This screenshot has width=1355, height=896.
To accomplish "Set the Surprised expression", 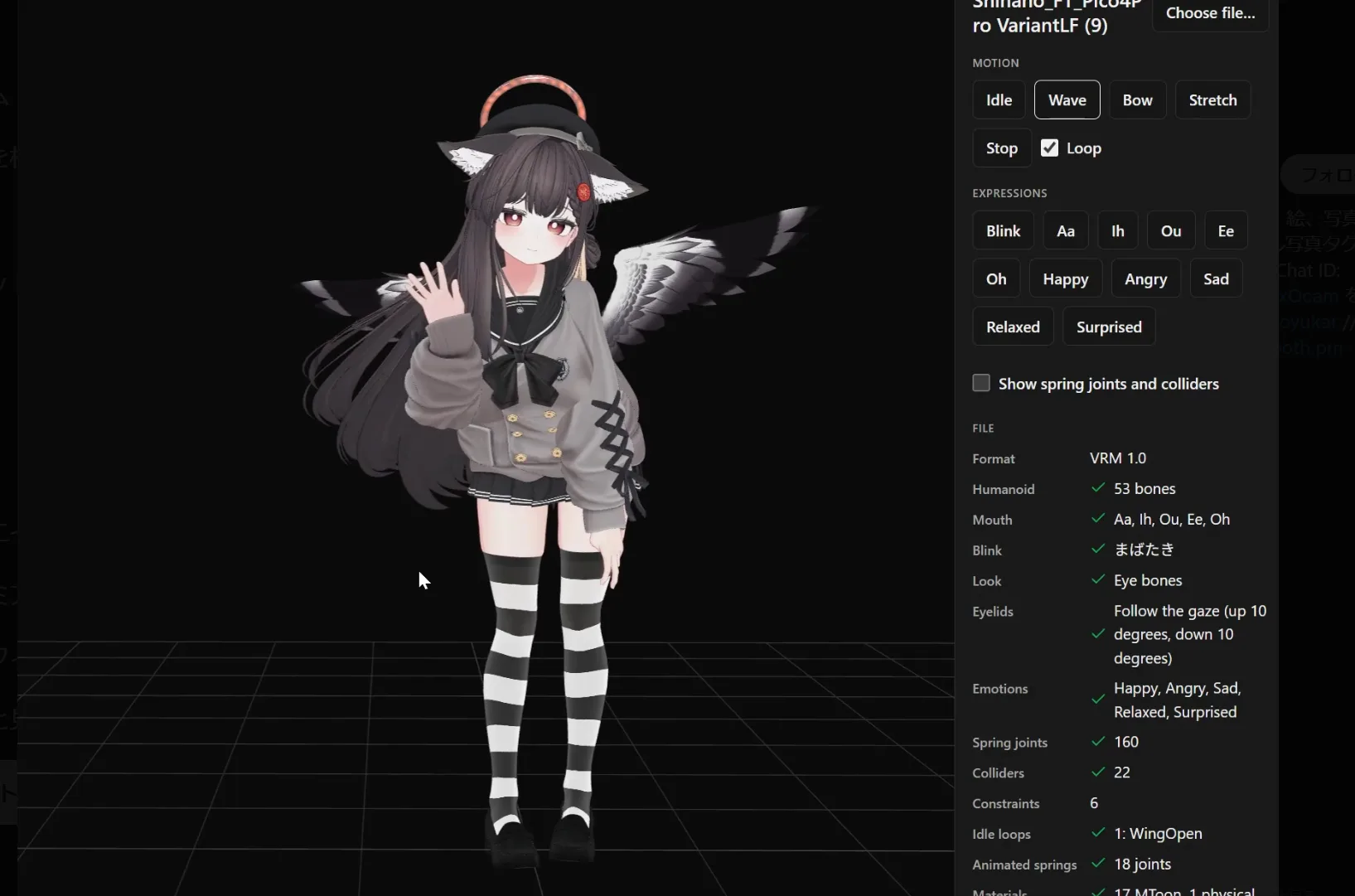I will 1109,327.
